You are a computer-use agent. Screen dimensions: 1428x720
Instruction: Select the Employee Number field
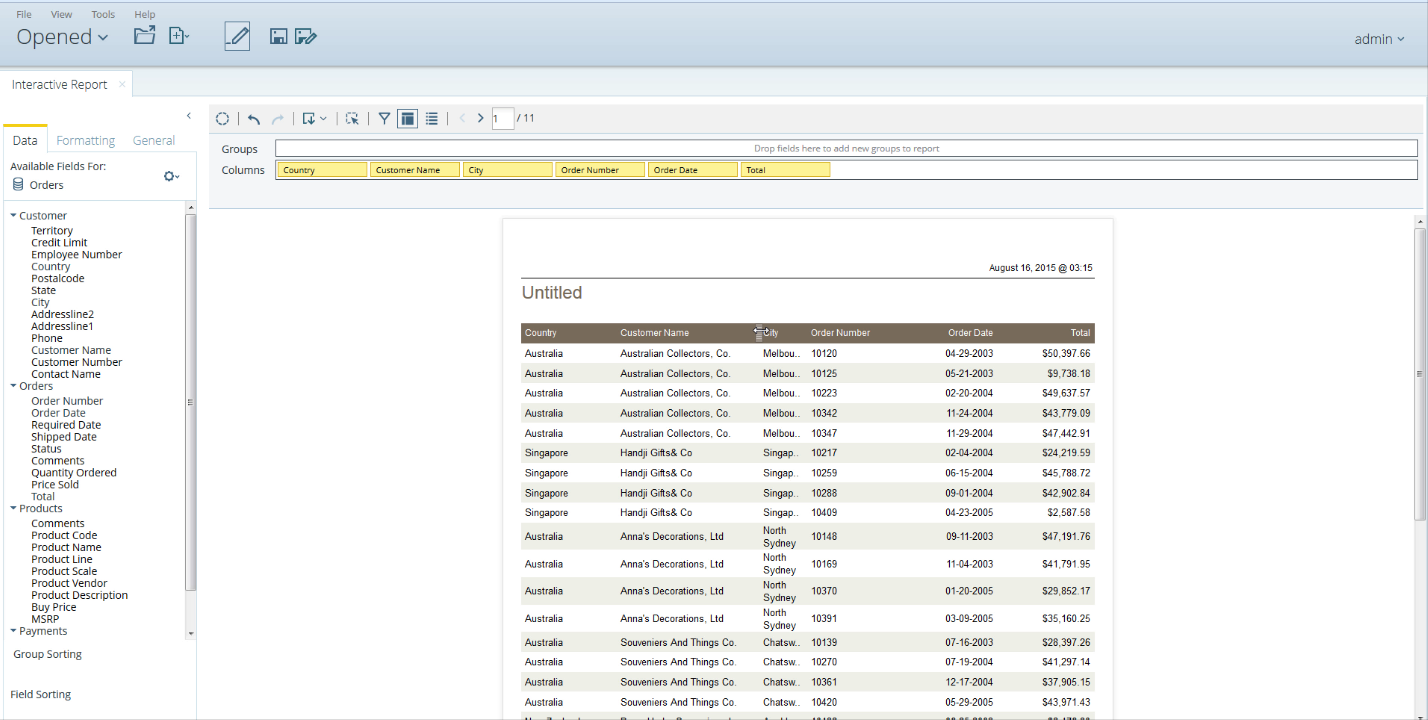76,255
